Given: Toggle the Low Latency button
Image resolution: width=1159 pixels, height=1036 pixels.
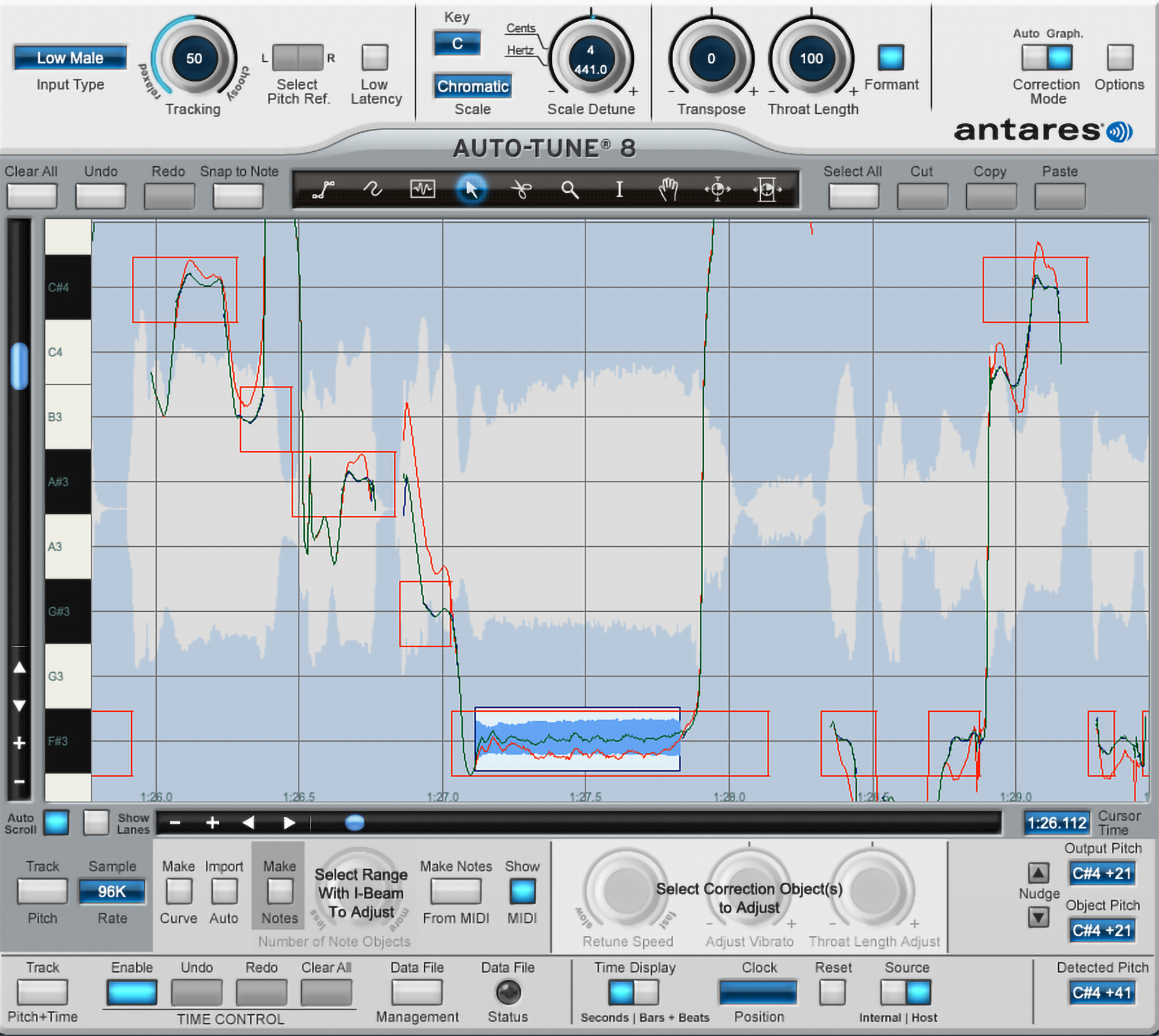Looking at the screenshot, I should click(375, 57).
